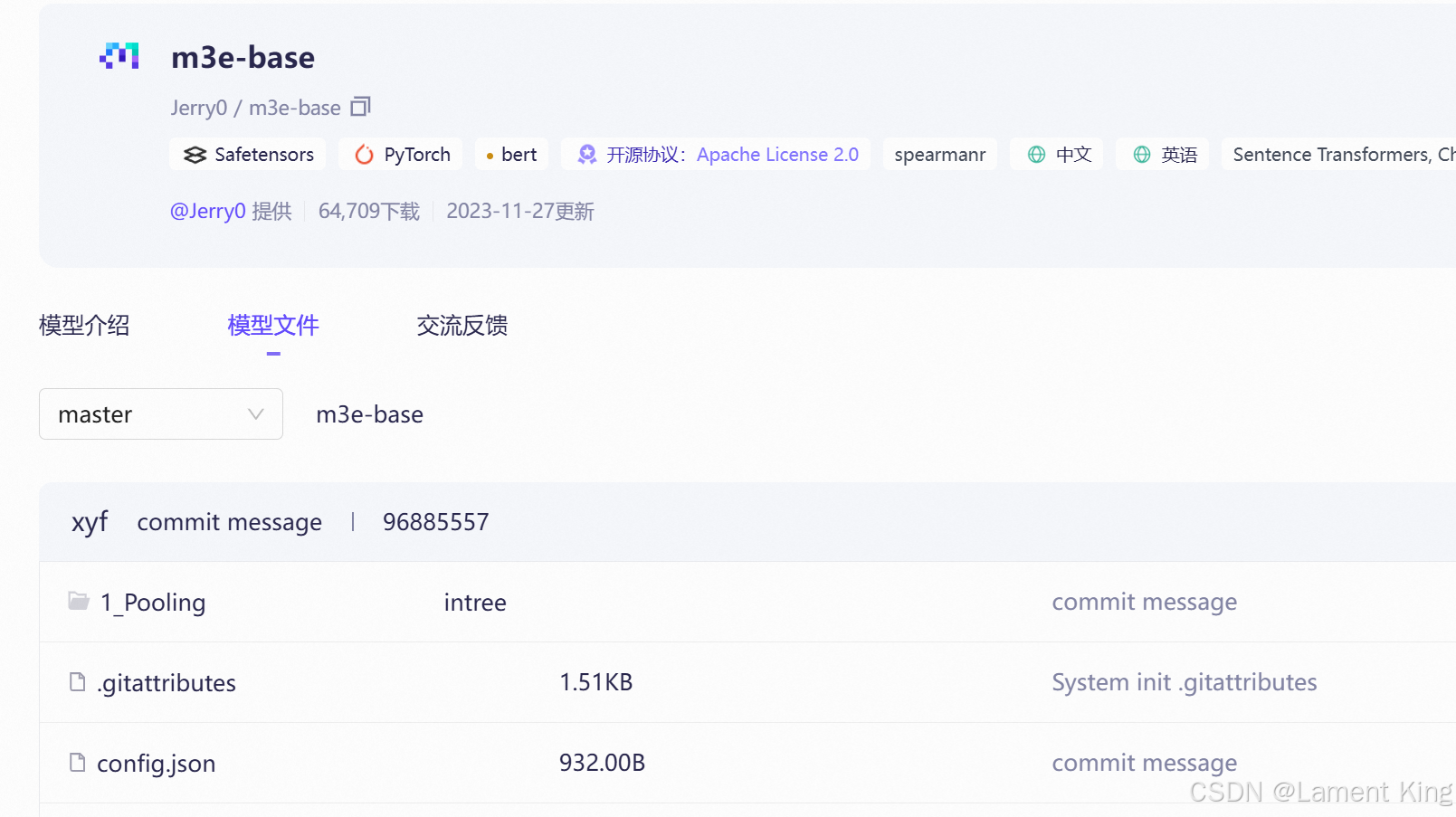The width and height of the screenshot is (1456, 817).
Task: Click the spearmanr tag
Action: [x=940, y=155]
